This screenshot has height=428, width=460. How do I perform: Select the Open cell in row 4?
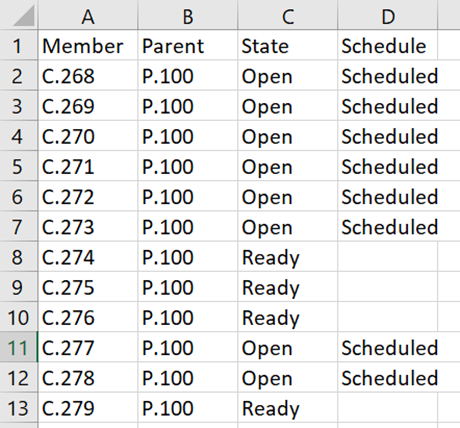[288, 136]
